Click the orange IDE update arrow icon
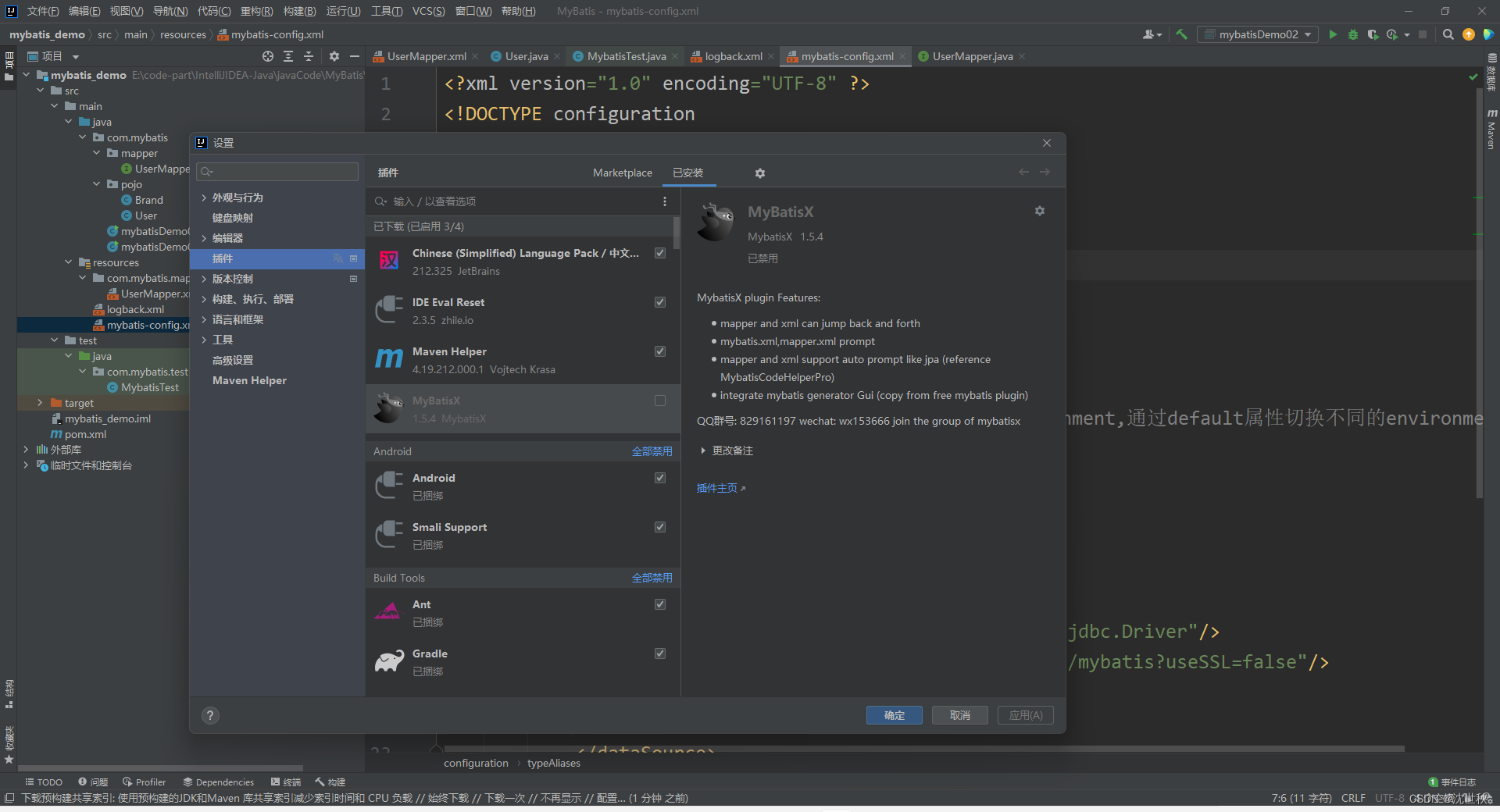The height and width of the screenshot is (812, 1500). [x=1469, y=34]
